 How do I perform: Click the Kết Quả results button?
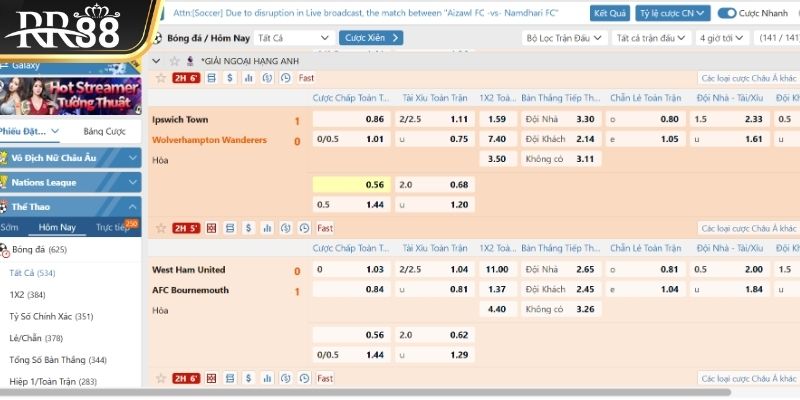click(x=610, y=13)
